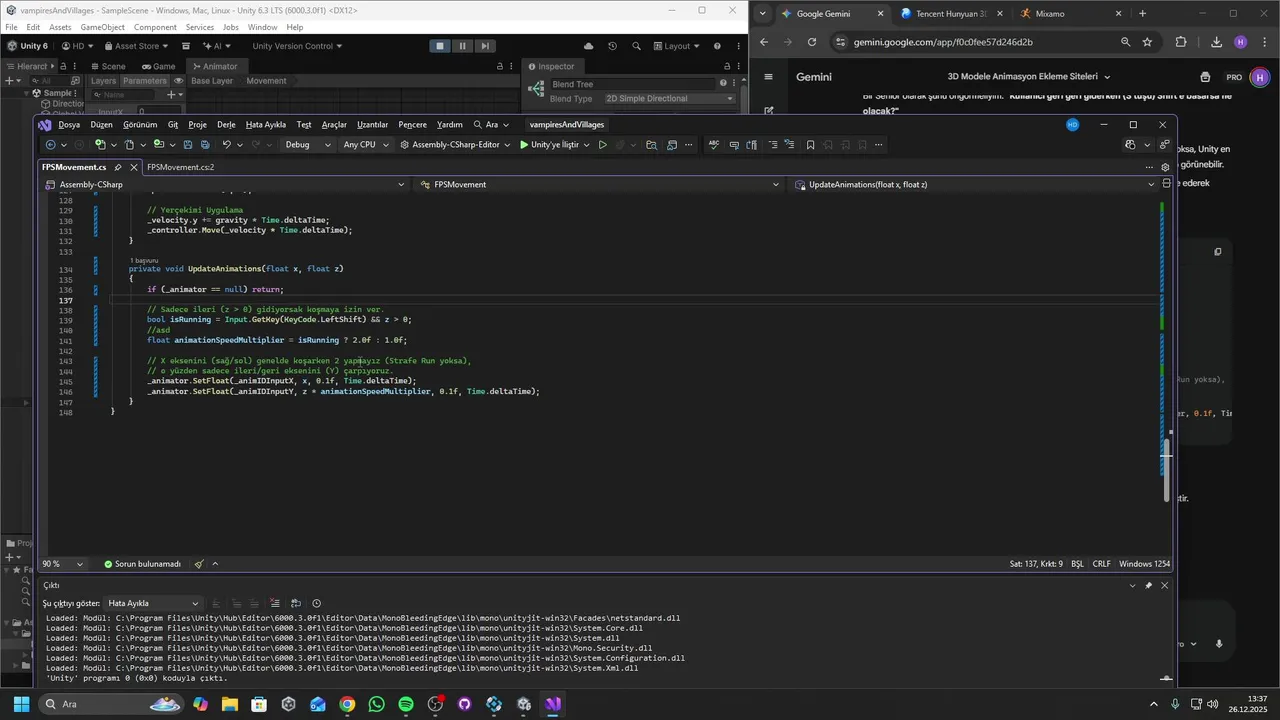
Task: Open the Hata Ayıklama output source dropdown
Action: tap(153, 603)
